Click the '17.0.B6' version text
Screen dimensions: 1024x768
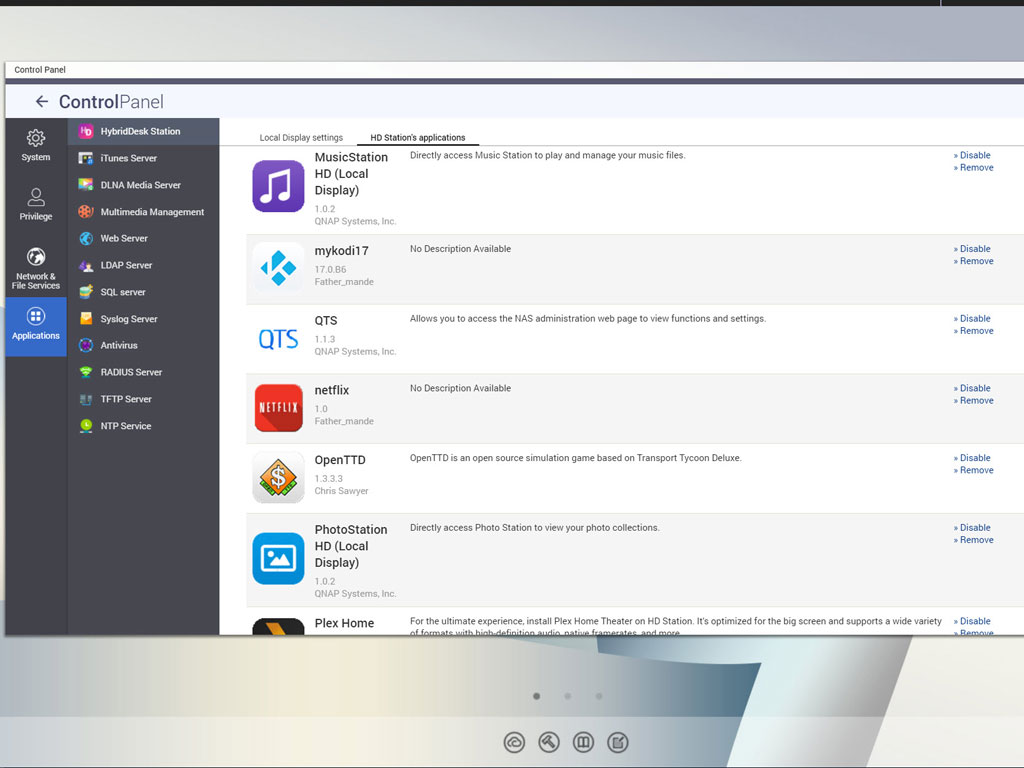pyautogui.click(x=330, y=270)
